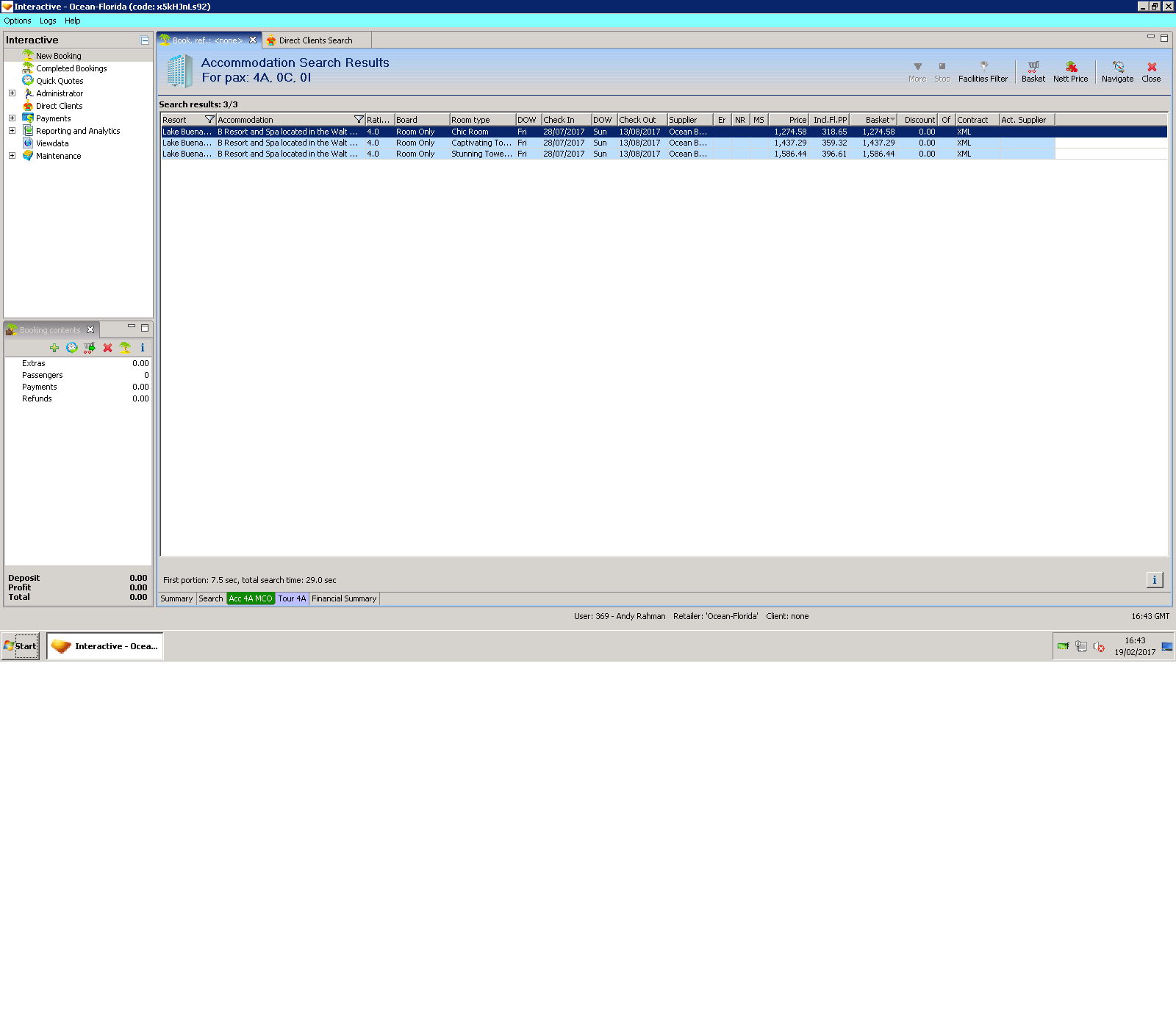The image size is (1176, 1030).
Task: Minimize the Booking contents panel
Action: (132, 327)
